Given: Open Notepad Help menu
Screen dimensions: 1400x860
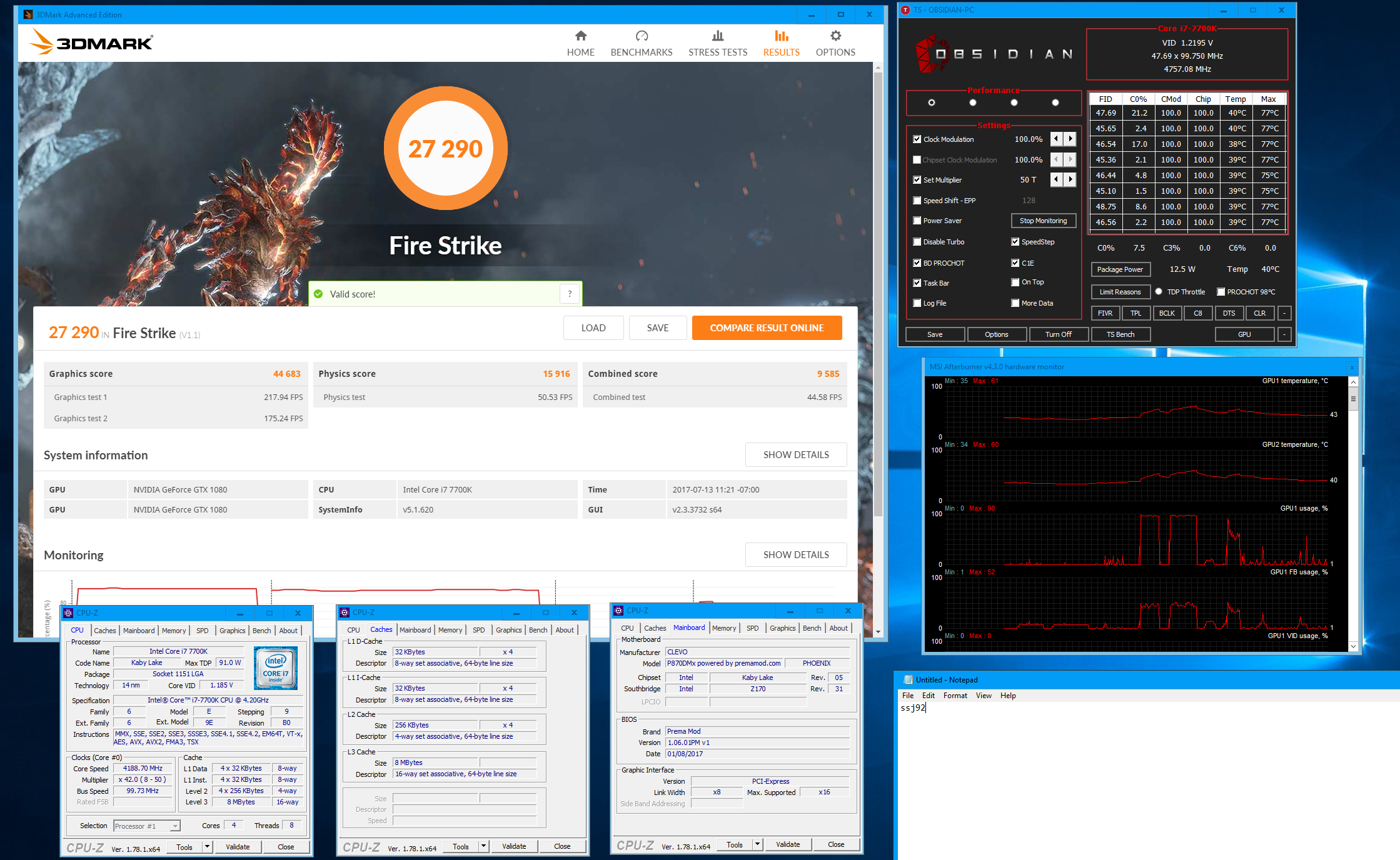Looking at the screenshot, I should click(x=1007, y=696).
